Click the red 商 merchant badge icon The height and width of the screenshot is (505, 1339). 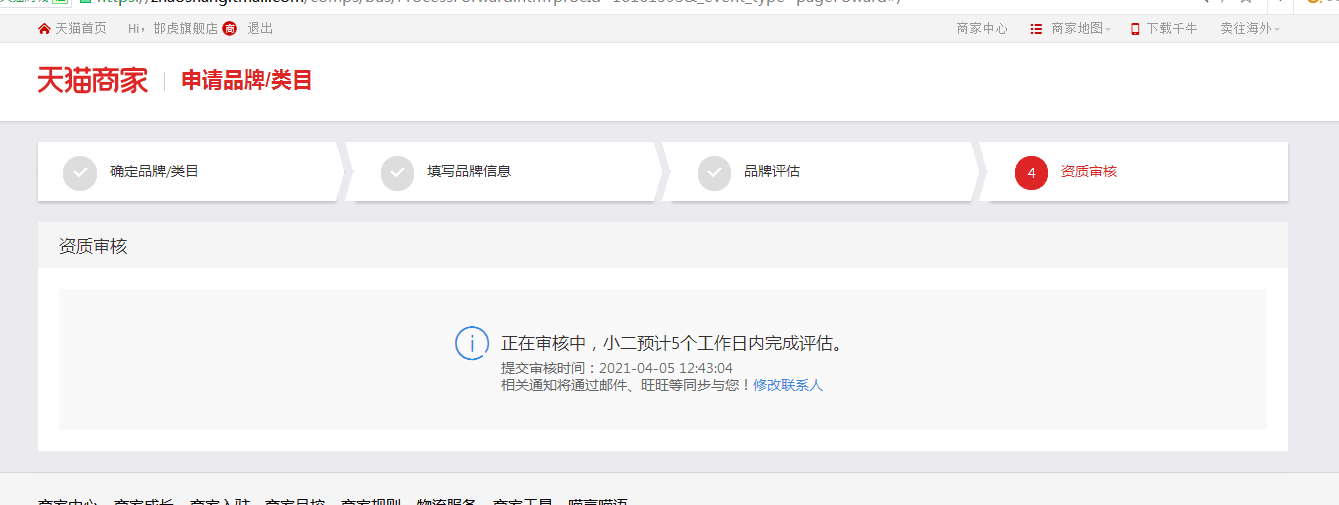click(x=230, y=29)
